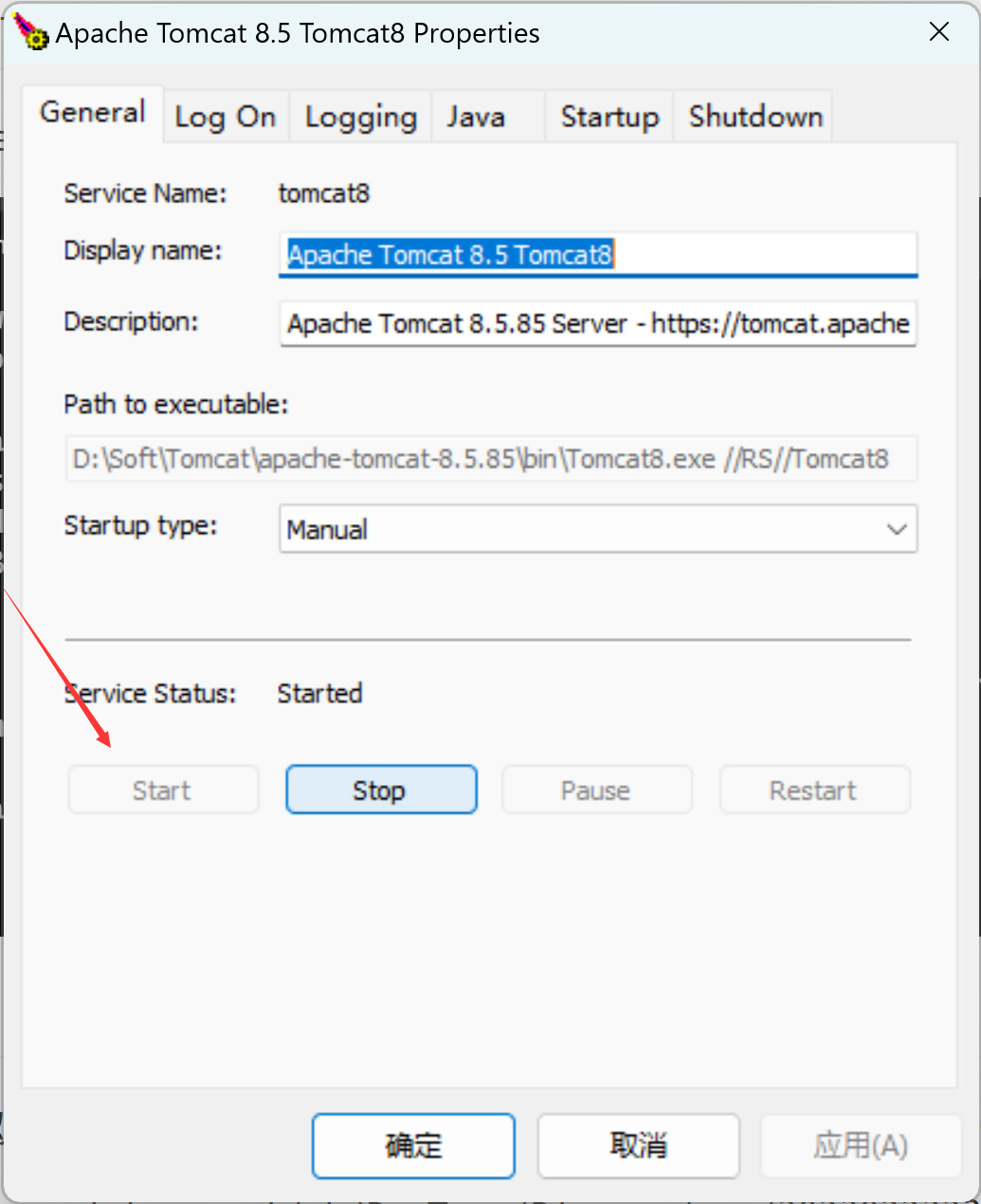
Task: Click the Path to executable field
Action: [491, 459]
